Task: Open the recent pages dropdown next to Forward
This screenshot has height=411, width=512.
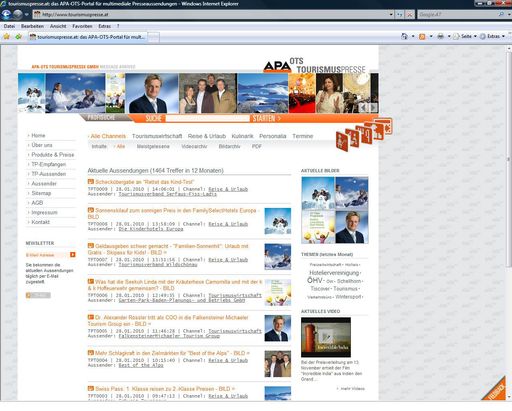Action: 27,15
